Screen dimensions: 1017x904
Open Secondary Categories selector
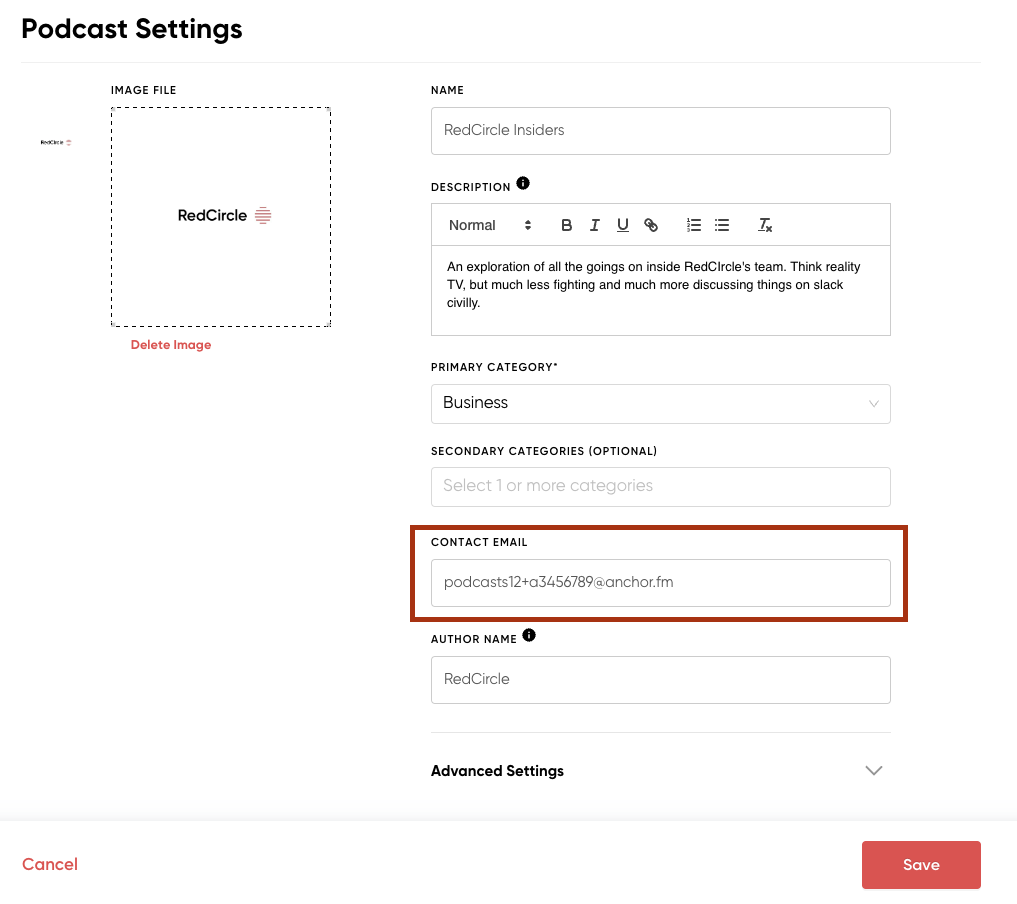pos(660,487)
